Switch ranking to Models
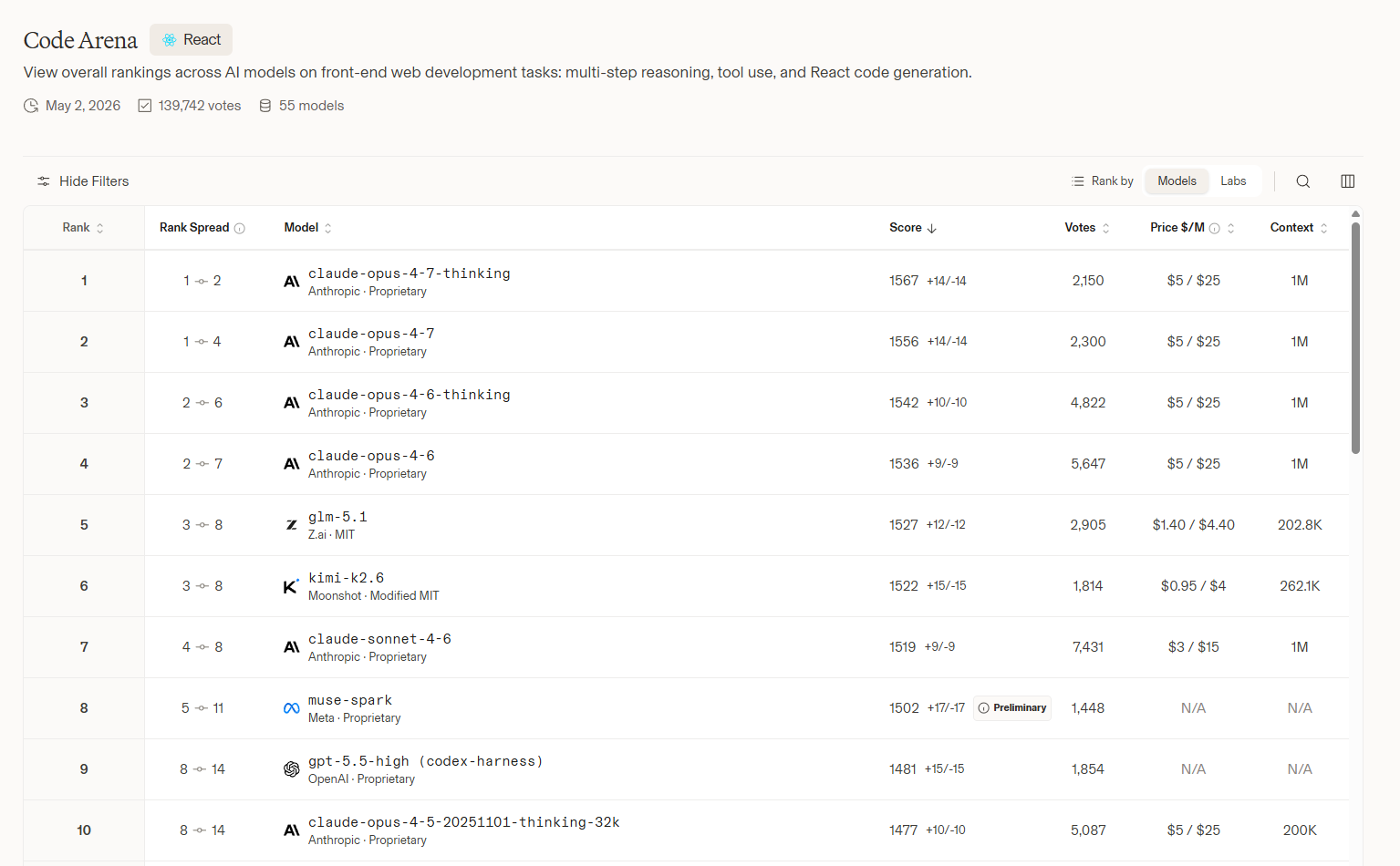The width and height of the screenshot is (1400, 866). [1177, 181]
